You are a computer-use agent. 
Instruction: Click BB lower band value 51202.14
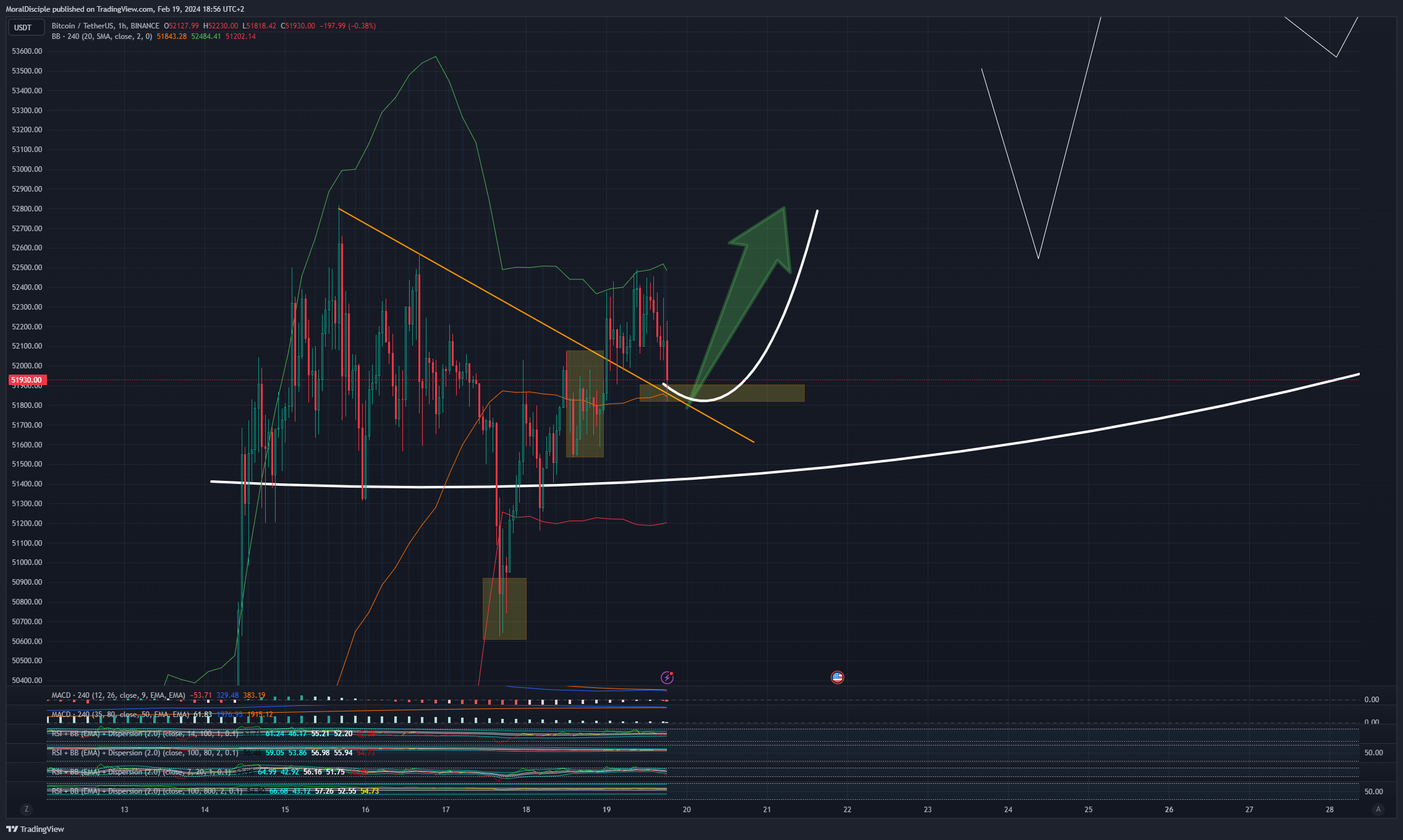point(240,36)
